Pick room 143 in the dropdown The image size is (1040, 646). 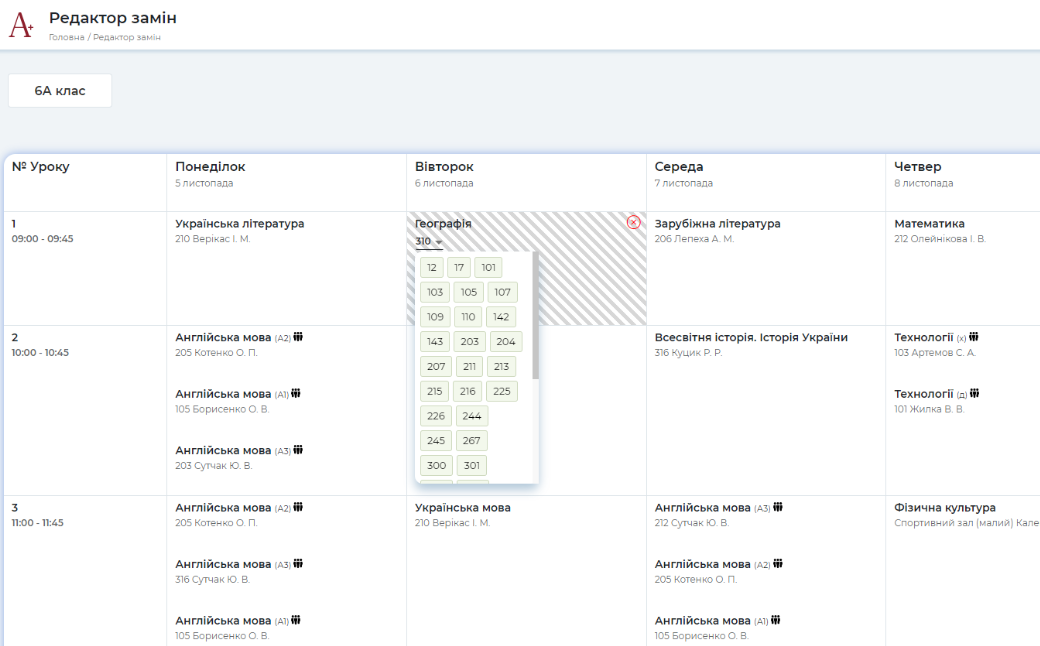[x=435, y=342]
